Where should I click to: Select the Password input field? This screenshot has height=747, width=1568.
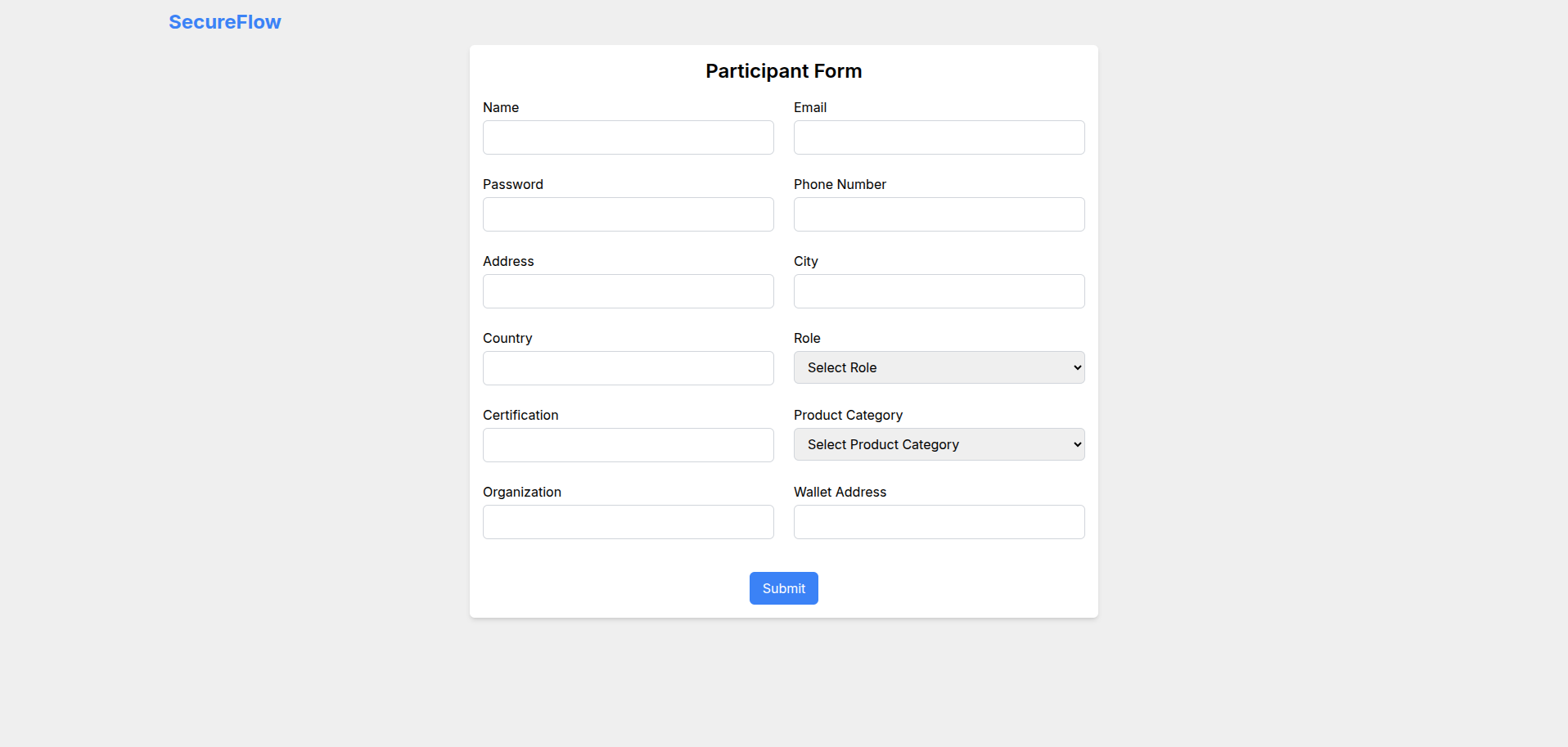tap(628, 214)
